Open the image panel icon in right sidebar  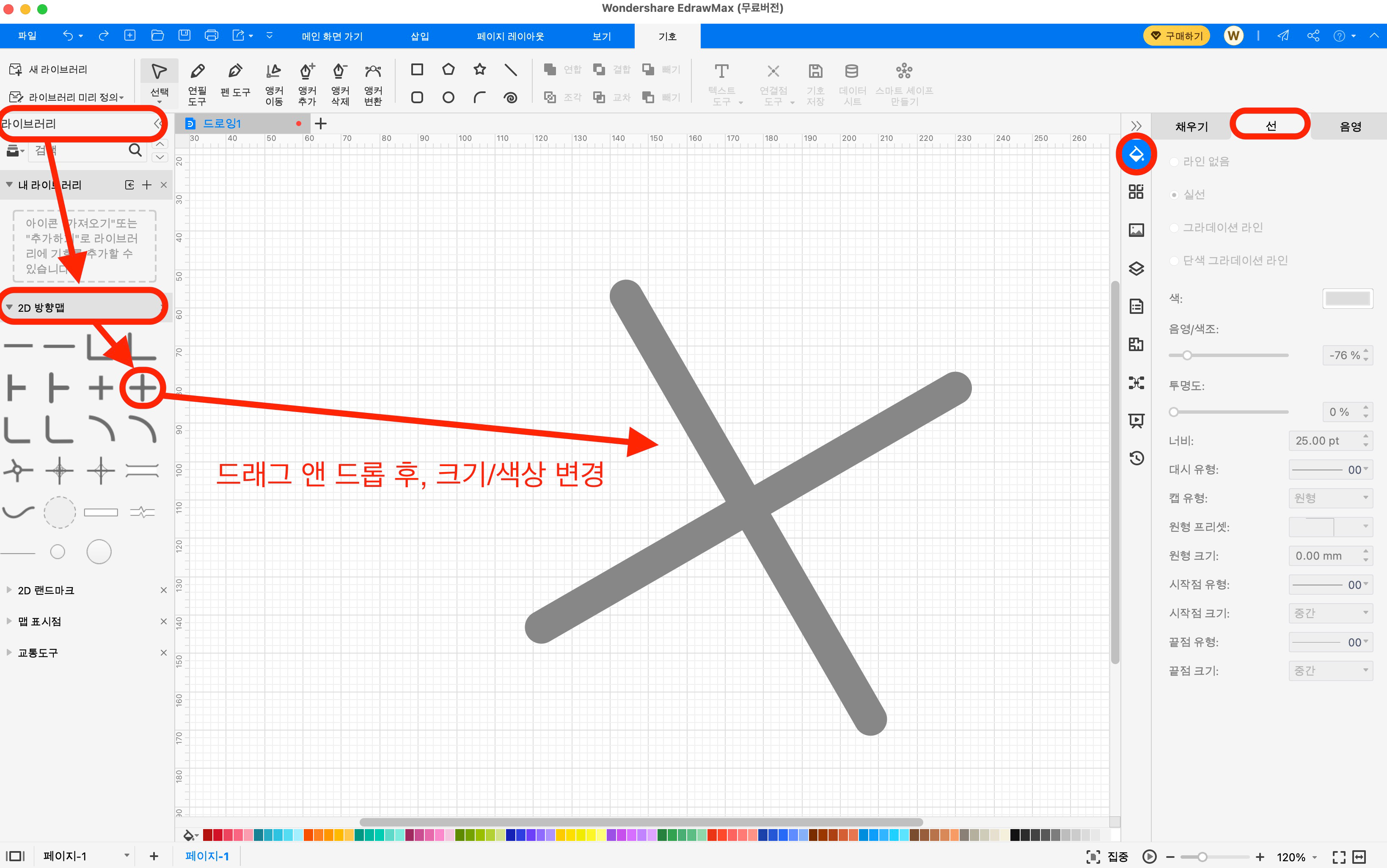[1136, 230]
